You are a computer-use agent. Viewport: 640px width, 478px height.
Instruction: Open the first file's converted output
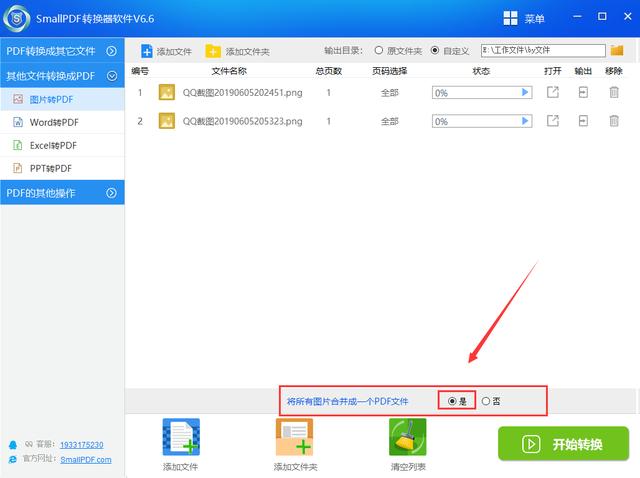click(553, 92)
